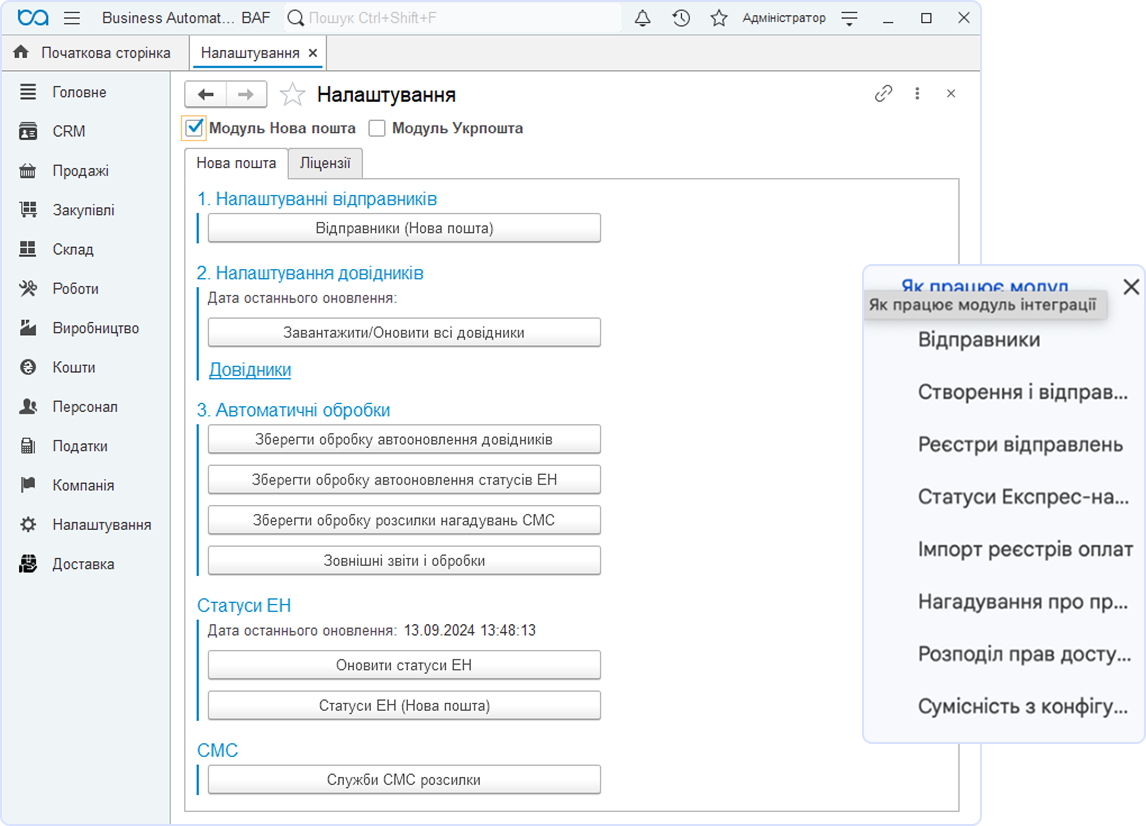Open the CRM section
Image resolution: width=1146 pixels, height=826 pixels.
pyautogui.click(x=69, y=132)
